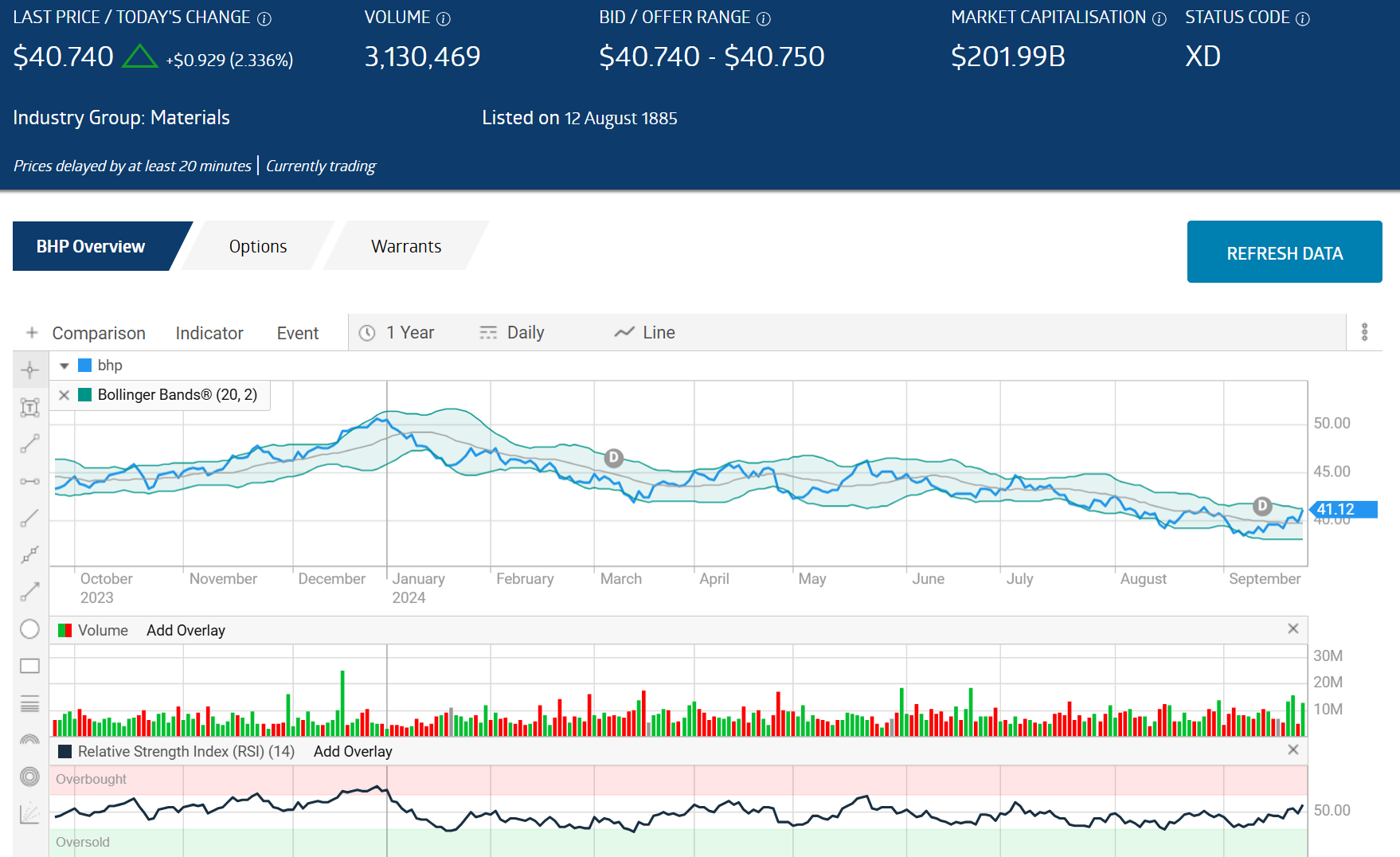Click the market capitalisation $201.99B value
Screen dimensions: 1400x857
(x=1008, y=57)
